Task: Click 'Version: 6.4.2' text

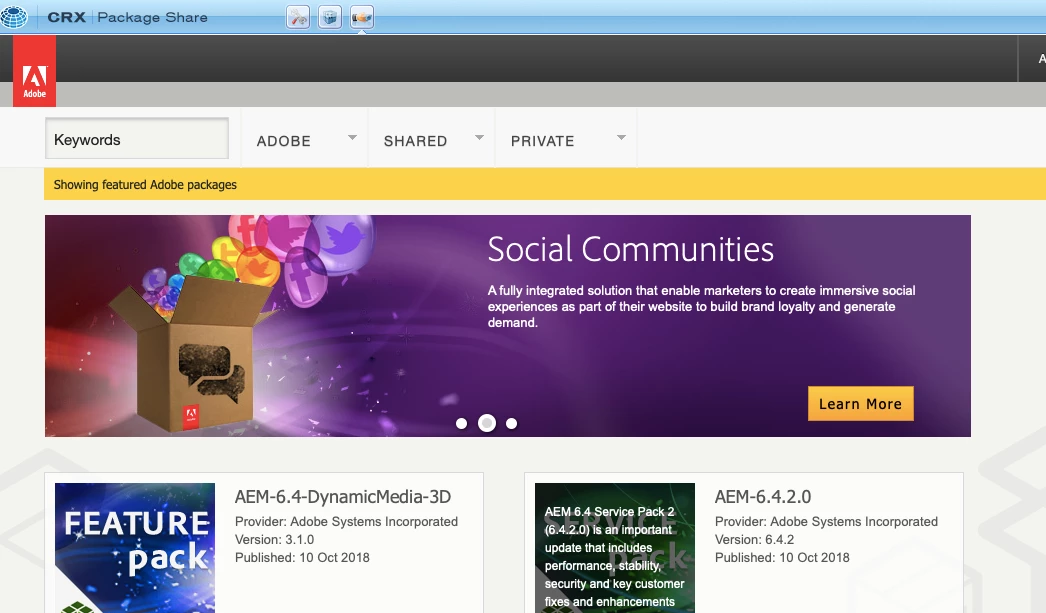Action: (x=754, y=540)
